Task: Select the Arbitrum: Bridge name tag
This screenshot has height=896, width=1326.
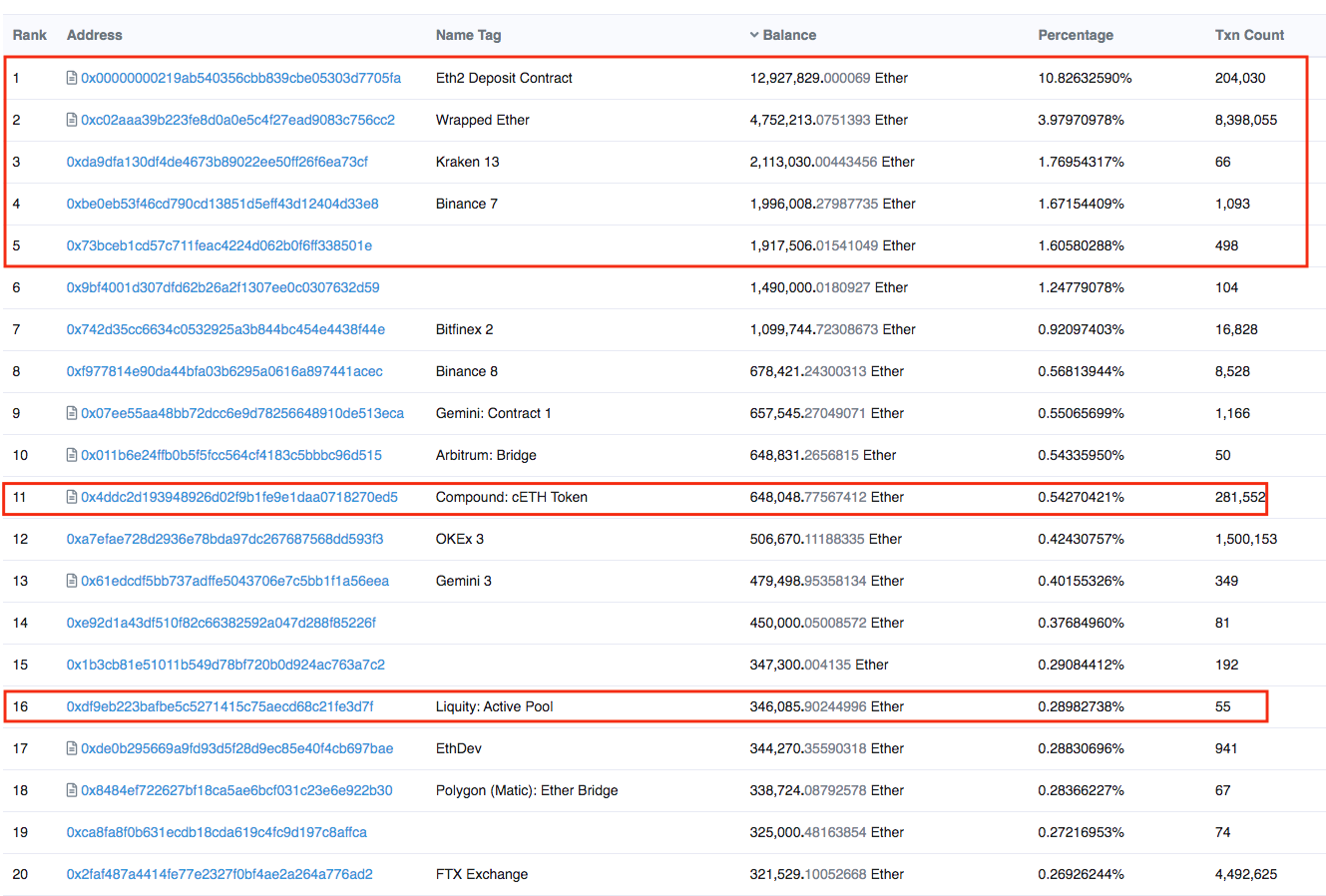Action: (x=486, y=455)
